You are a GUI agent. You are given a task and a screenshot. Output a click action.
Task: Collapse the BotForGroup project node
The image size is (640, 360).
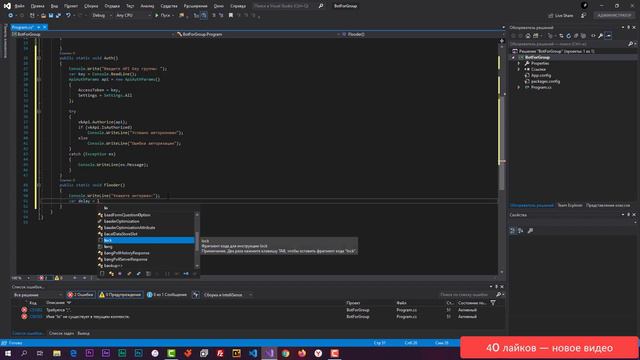pos(513,58)
